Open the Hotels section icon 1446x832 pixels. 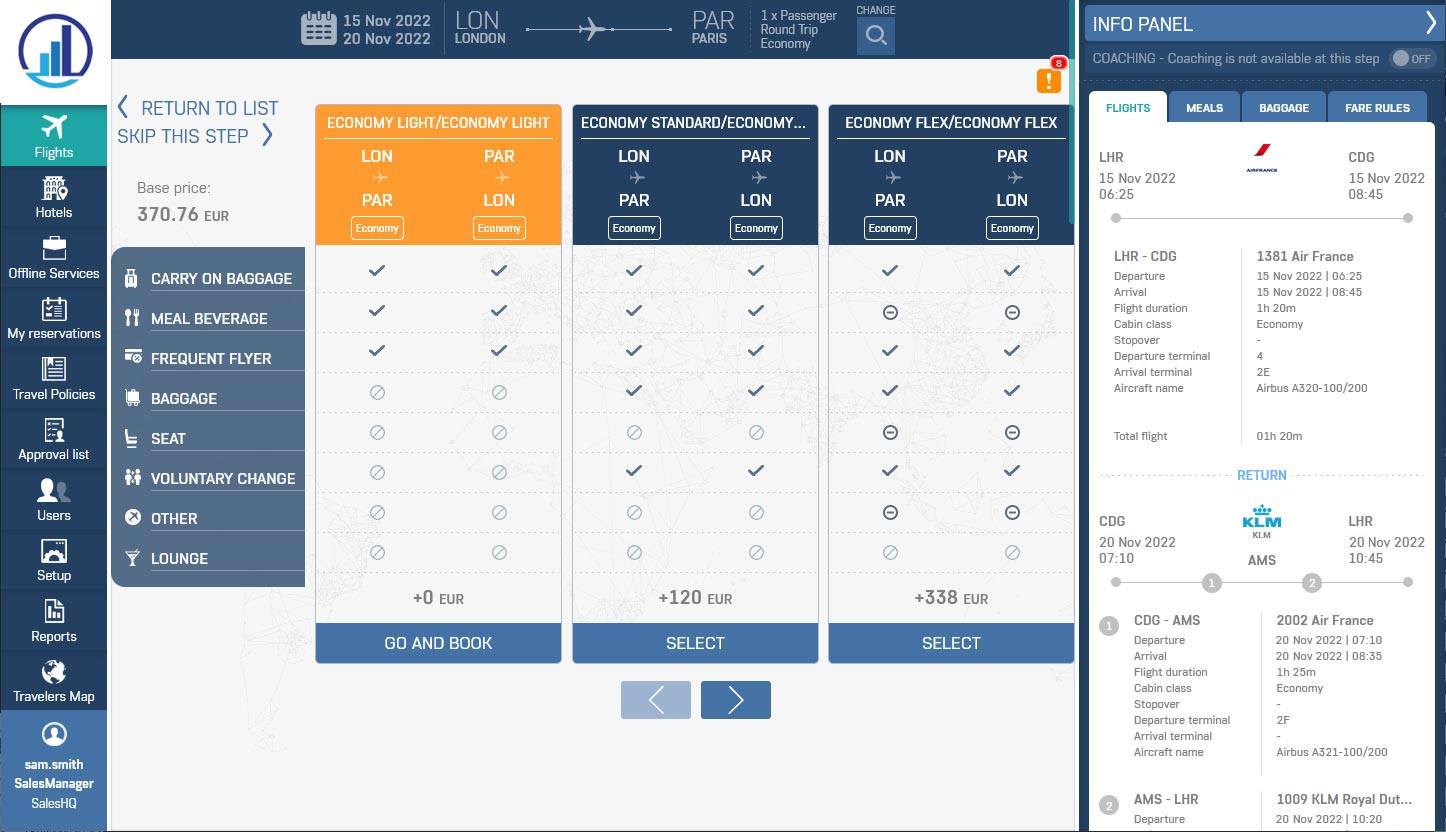[x=54, y=188]
